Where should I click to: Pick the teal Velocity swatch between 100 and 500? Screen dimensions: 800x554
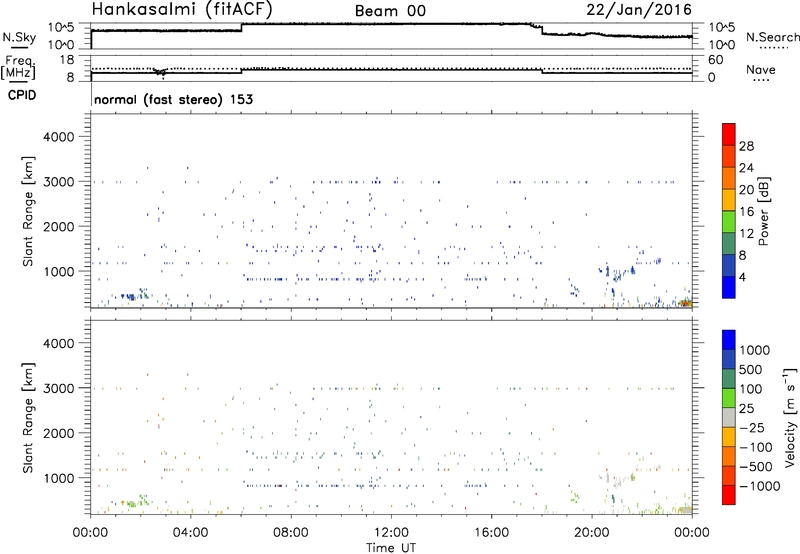[x=729, y=379]
